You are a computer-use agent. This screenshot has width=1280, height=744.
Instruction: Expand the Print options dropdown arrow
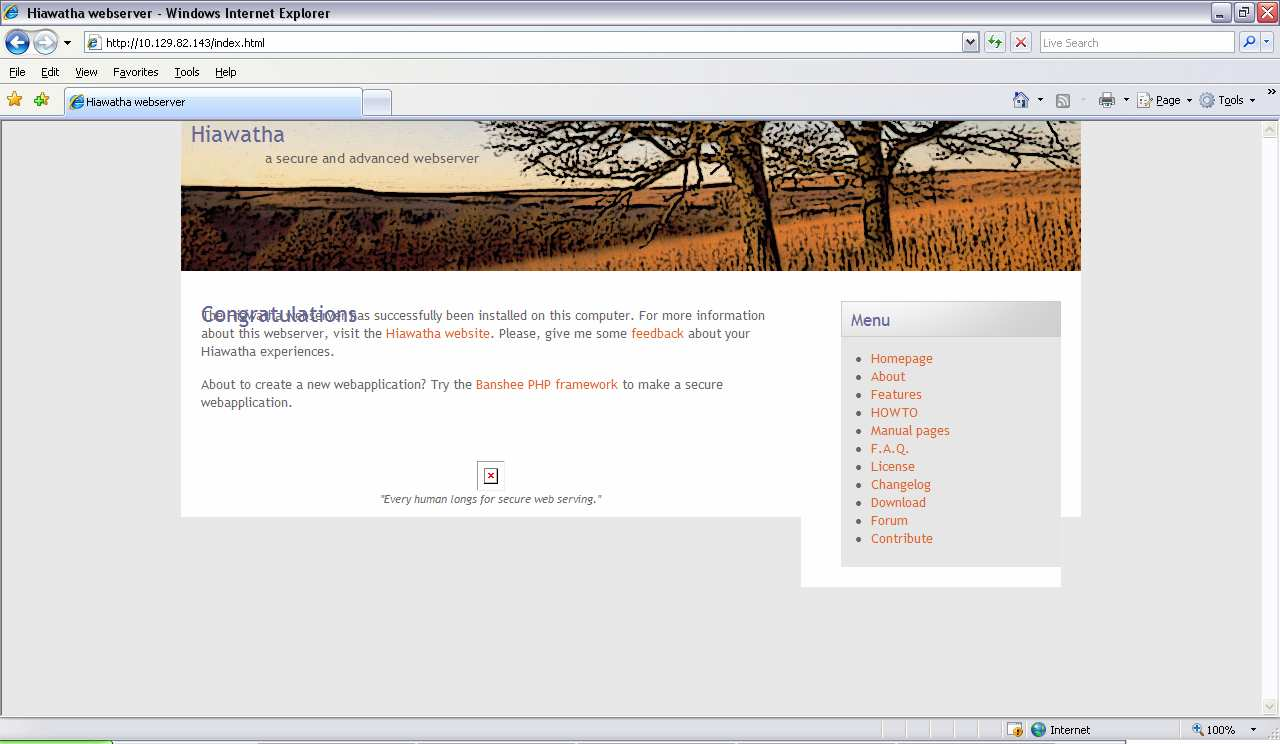(x=1126, y=100)
